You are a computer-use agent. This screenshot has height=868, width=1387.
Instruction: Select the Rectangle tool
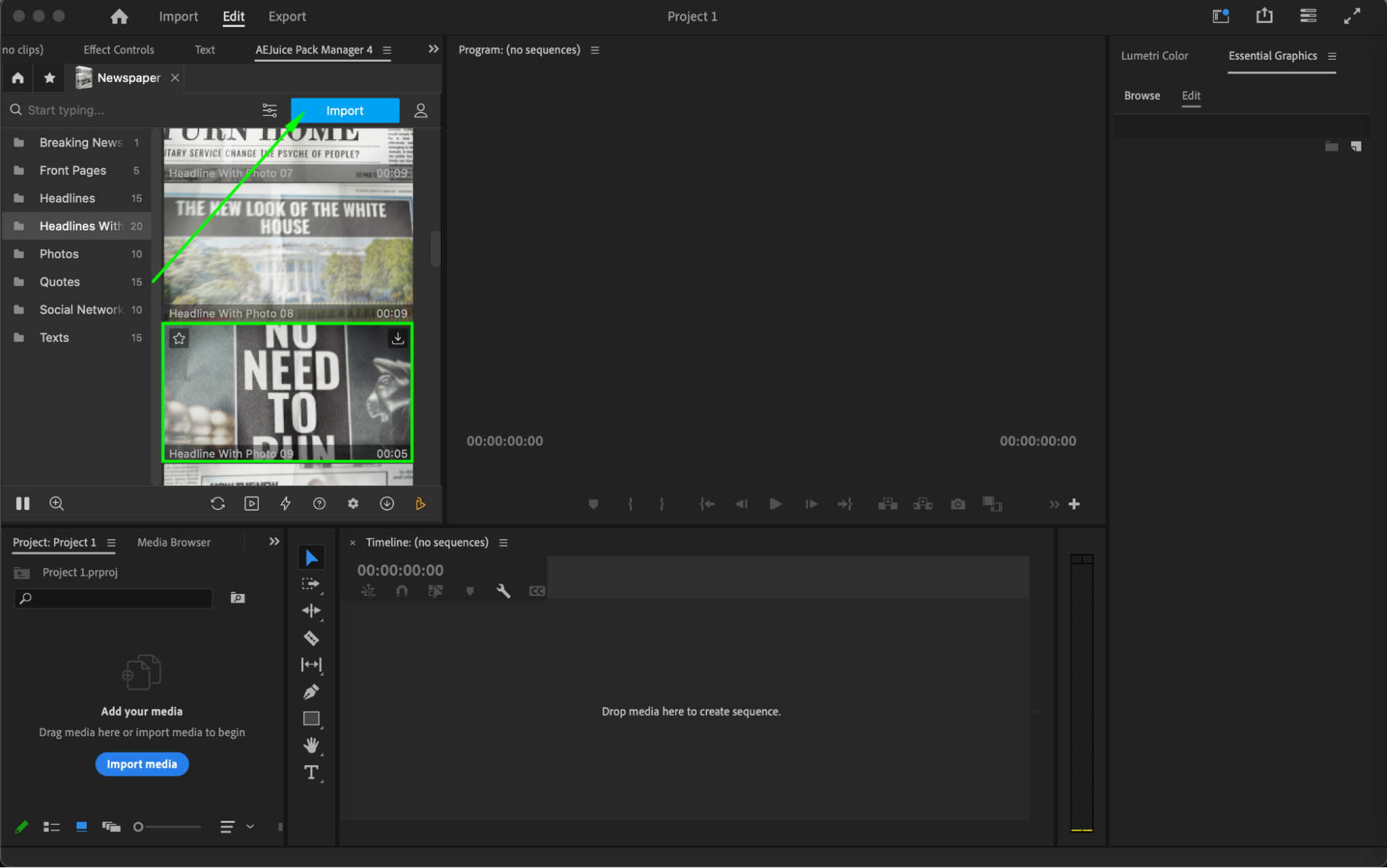tap(311, 719)
